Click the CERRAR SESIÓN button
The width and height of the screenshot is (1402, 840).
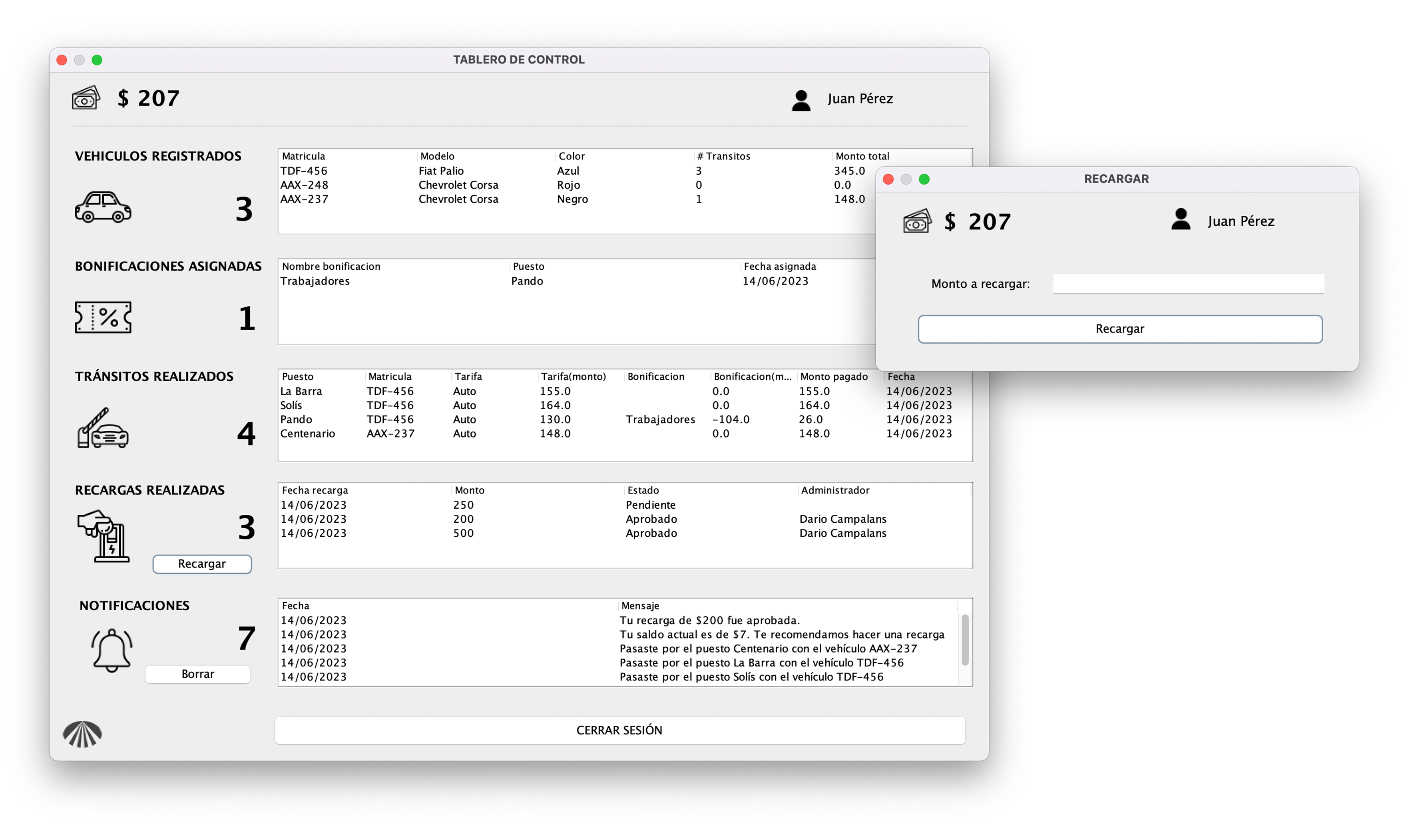click(620, 730)
